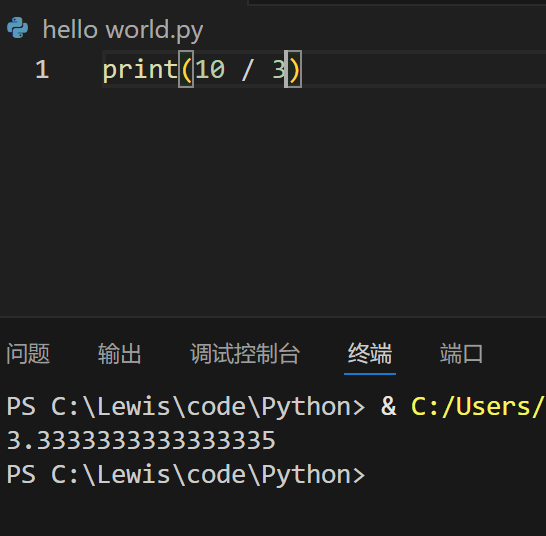Click the number 3 in code
546x536 pixels.
click(279, 70)
